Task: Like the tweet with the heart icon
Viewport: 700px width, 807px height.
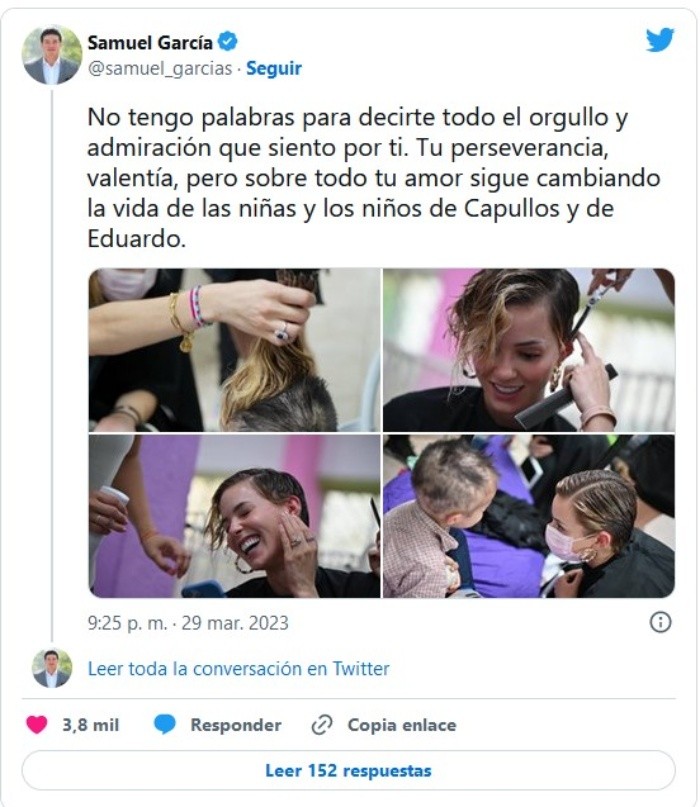Action: click(x=37, y=725)
